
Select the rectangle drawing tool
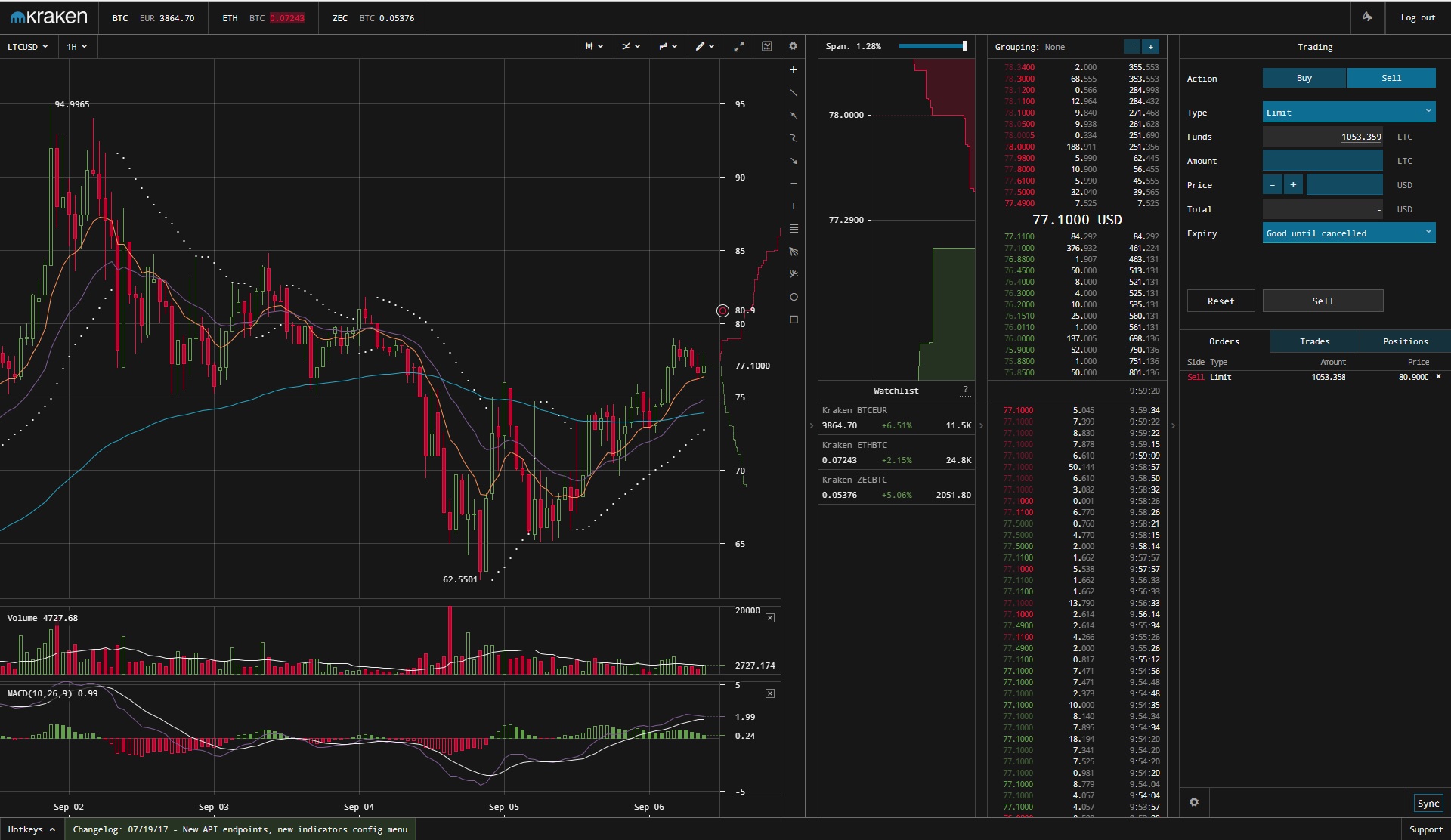pyautogui.click(x=794, y=320)
